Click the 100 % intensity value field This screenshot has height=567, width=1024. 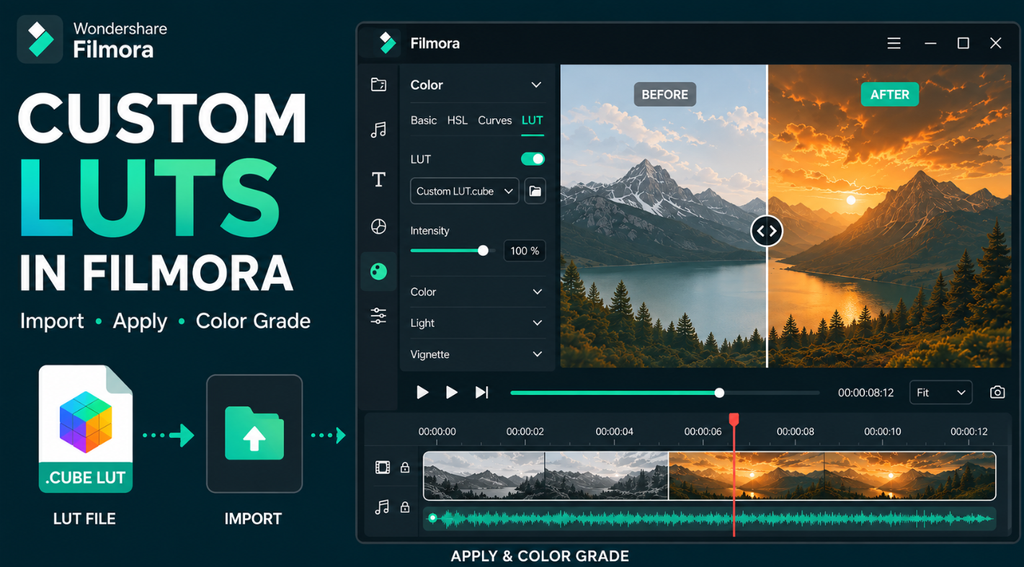(524, 251)
